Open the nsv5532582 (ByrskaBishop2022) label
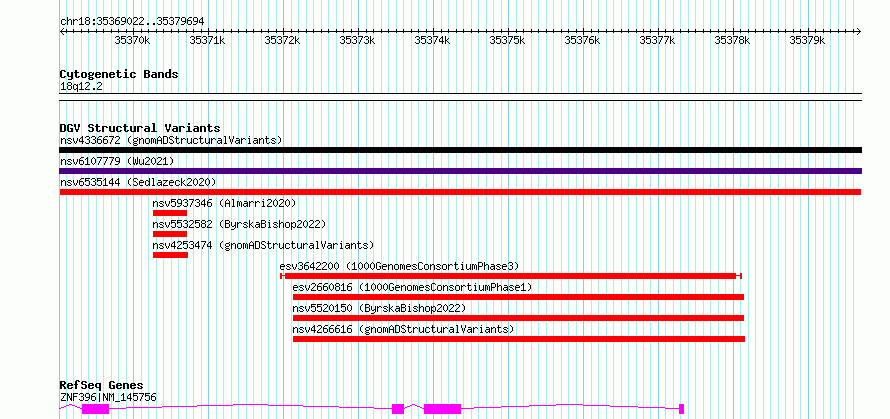 pos(240,224)
